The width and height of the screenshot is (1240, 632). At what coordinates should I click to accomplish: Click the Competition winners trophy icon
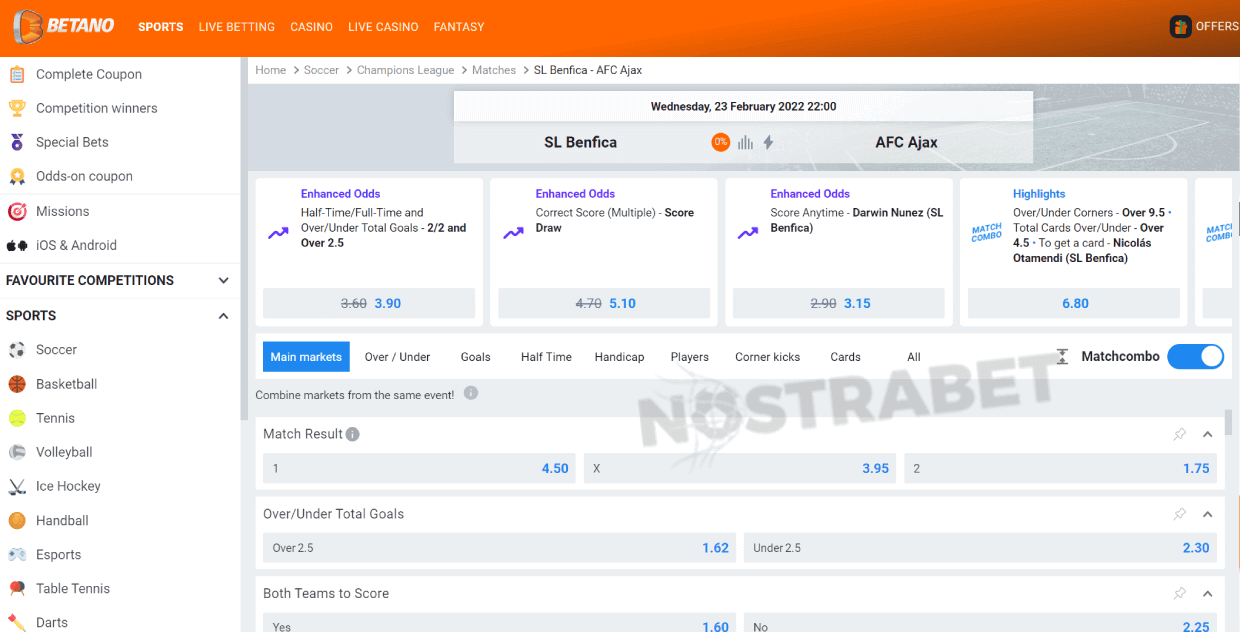click(x=17, y=108)
